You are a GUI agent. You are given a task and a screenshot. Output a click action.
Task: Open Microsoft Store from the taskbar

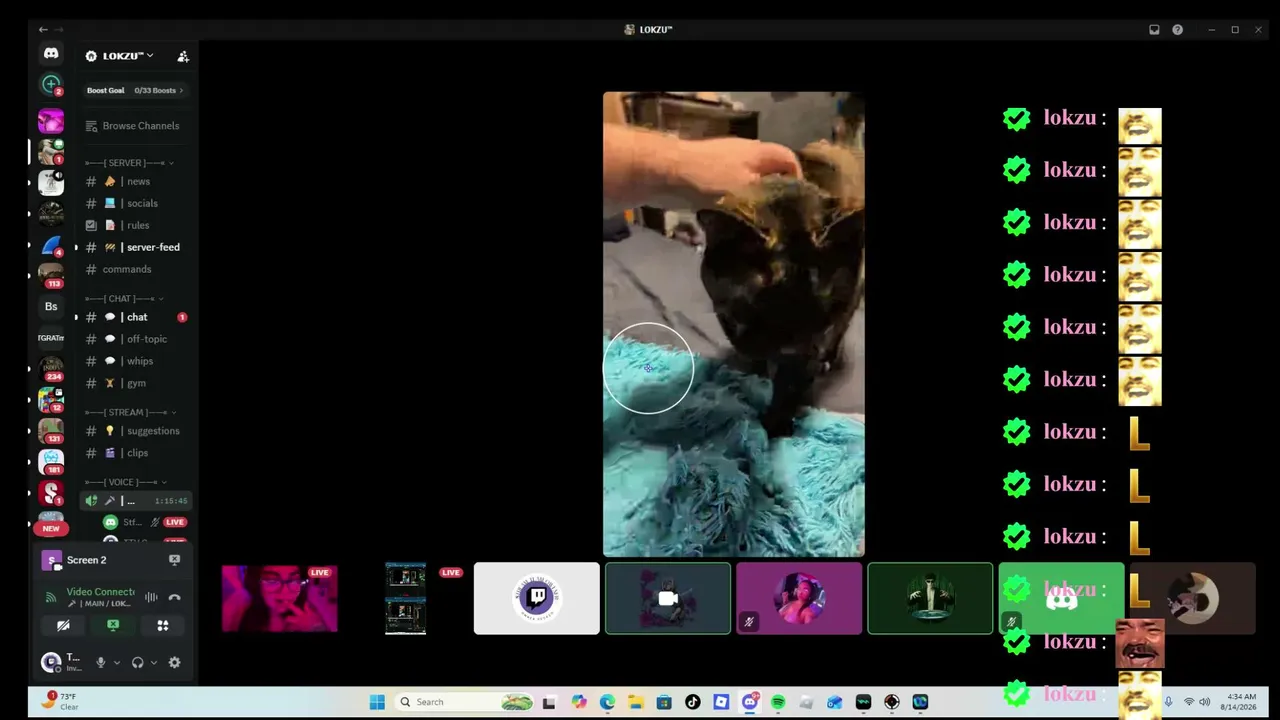coord(663,702)
